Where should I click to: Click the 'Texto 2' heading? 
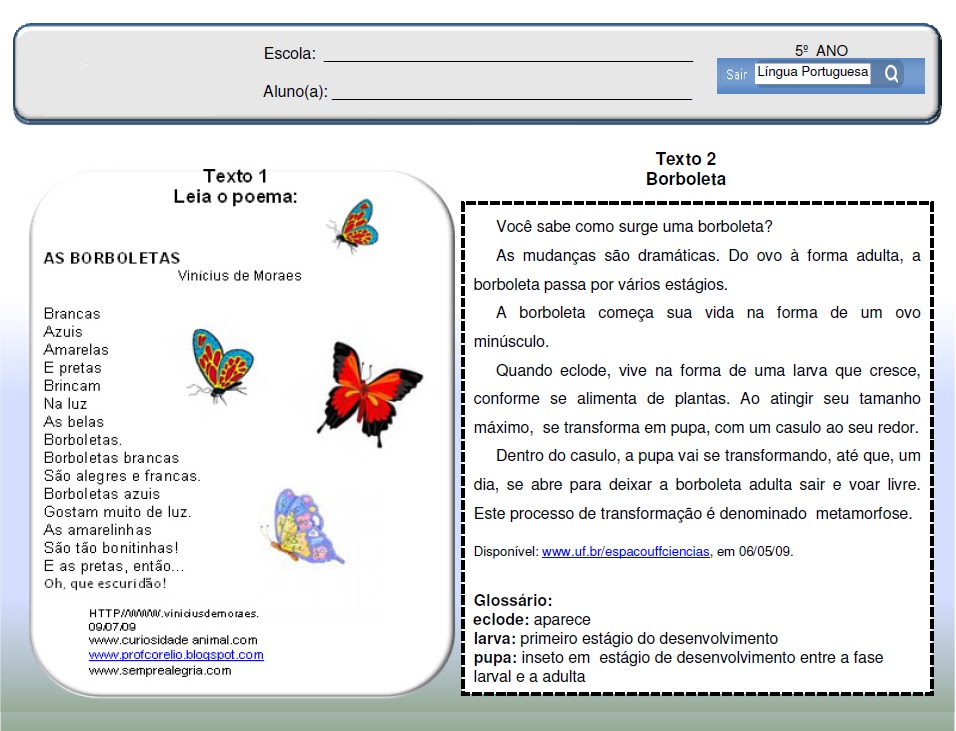pos(685,159)
